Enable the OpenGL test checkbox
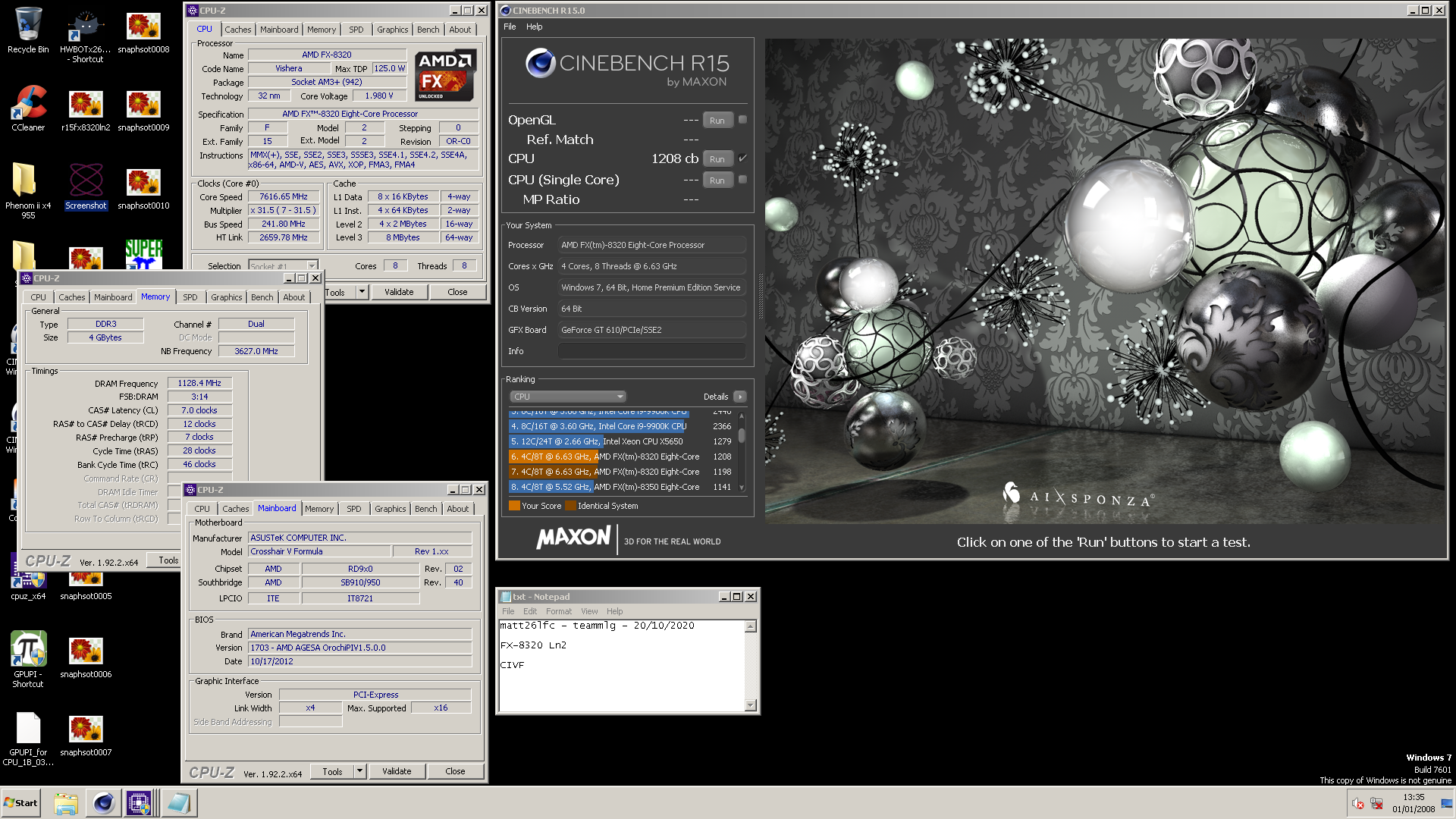 pyautogui.click(x=742, y=120)
